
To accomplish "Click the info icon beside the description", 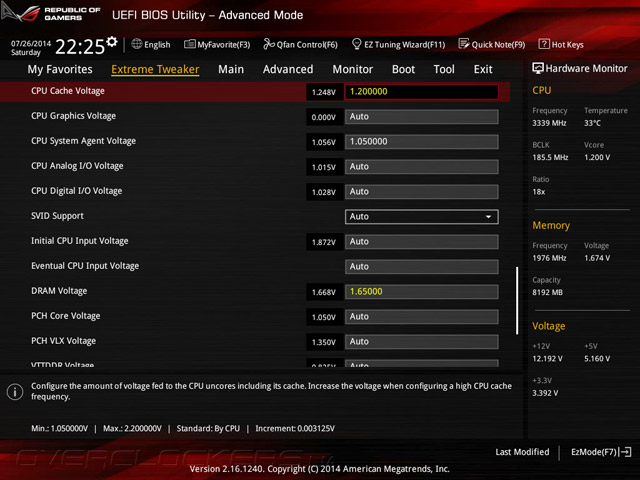I will tap(15, 392).
